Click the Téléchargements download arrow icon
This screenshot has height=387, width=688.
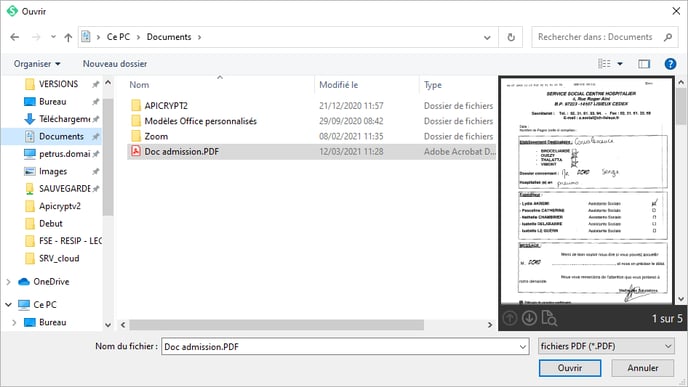point(29,119)
